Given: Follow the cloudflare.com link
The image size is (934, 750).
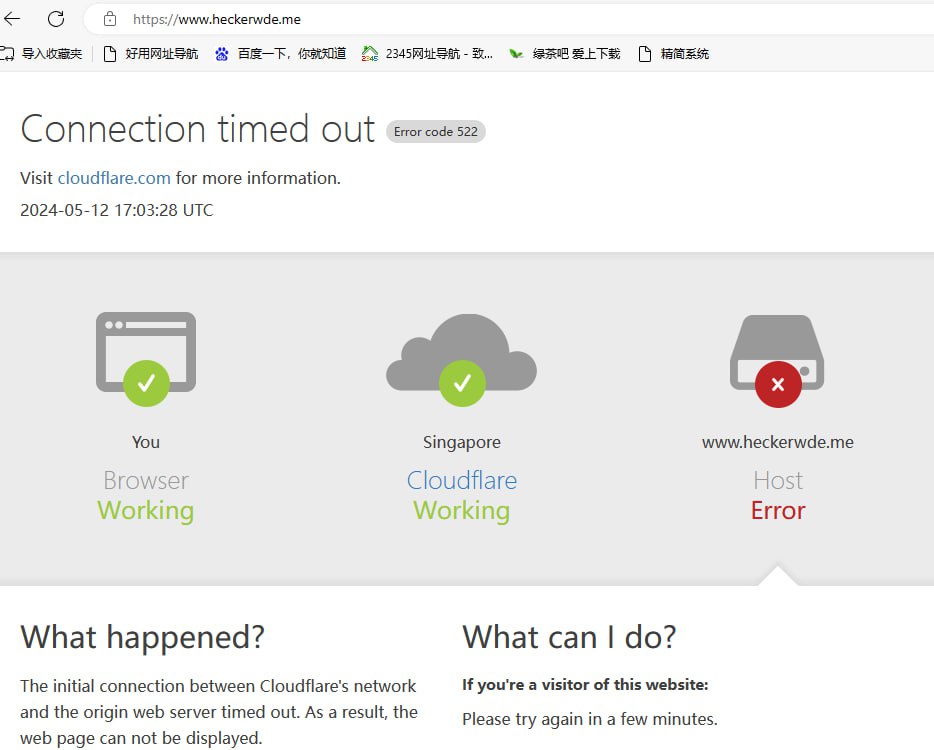Looking at the screenshot, I should [x=114, y=178].
